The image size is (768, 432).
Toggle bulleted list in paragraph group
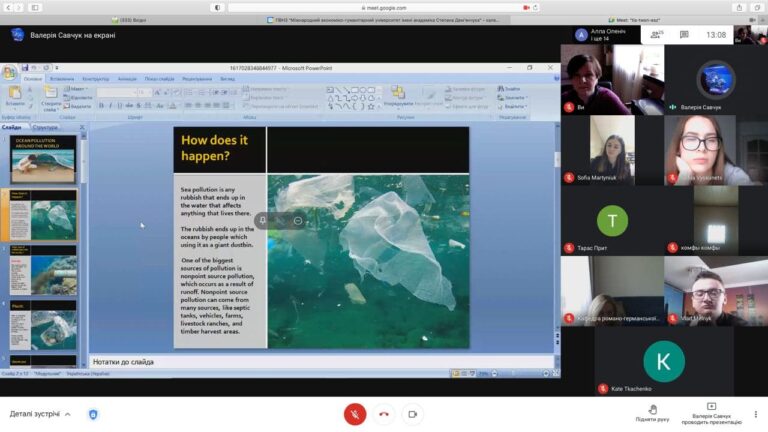pos(189,93)
